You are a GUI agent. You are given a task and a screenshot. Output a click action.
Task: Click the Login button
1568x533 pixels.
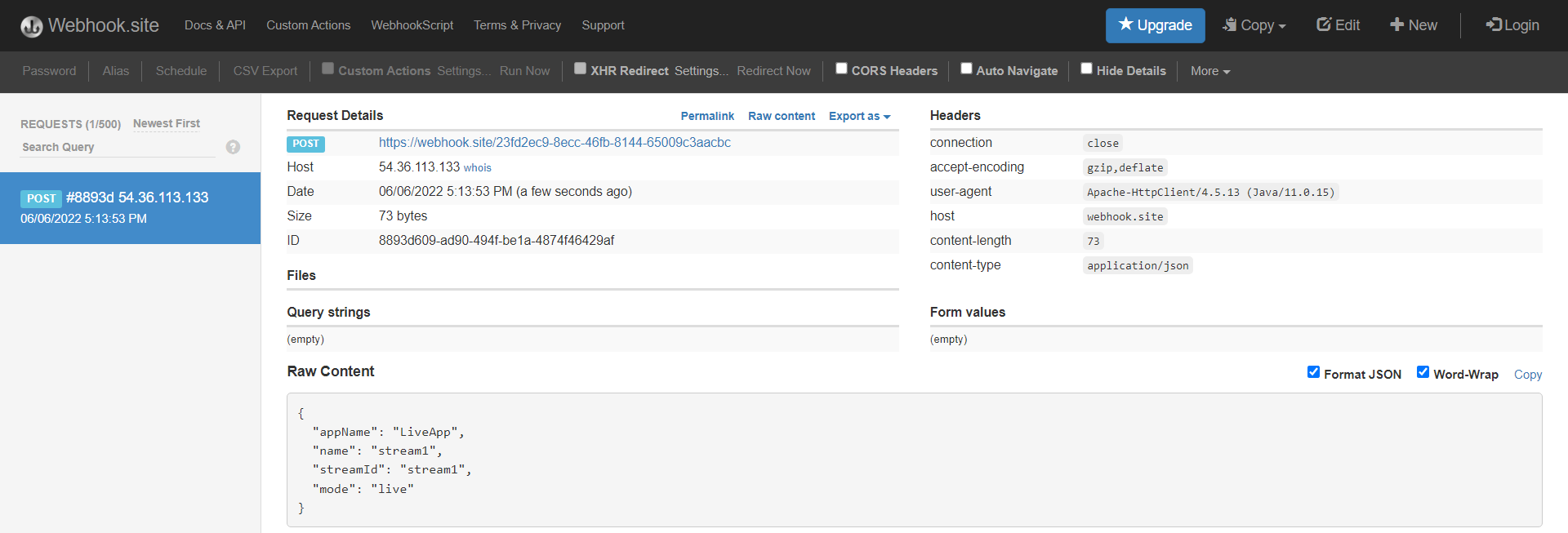tap(1512, 25)
